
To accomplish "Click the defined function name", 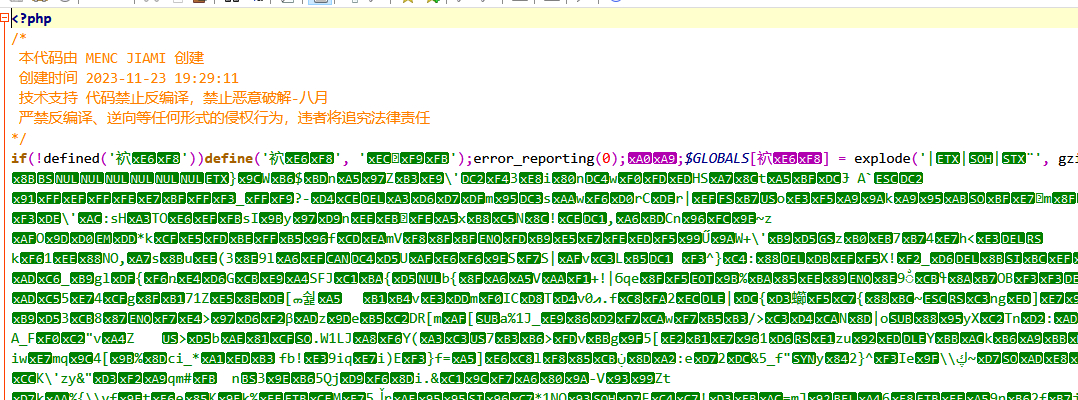I will pos(70,159).
